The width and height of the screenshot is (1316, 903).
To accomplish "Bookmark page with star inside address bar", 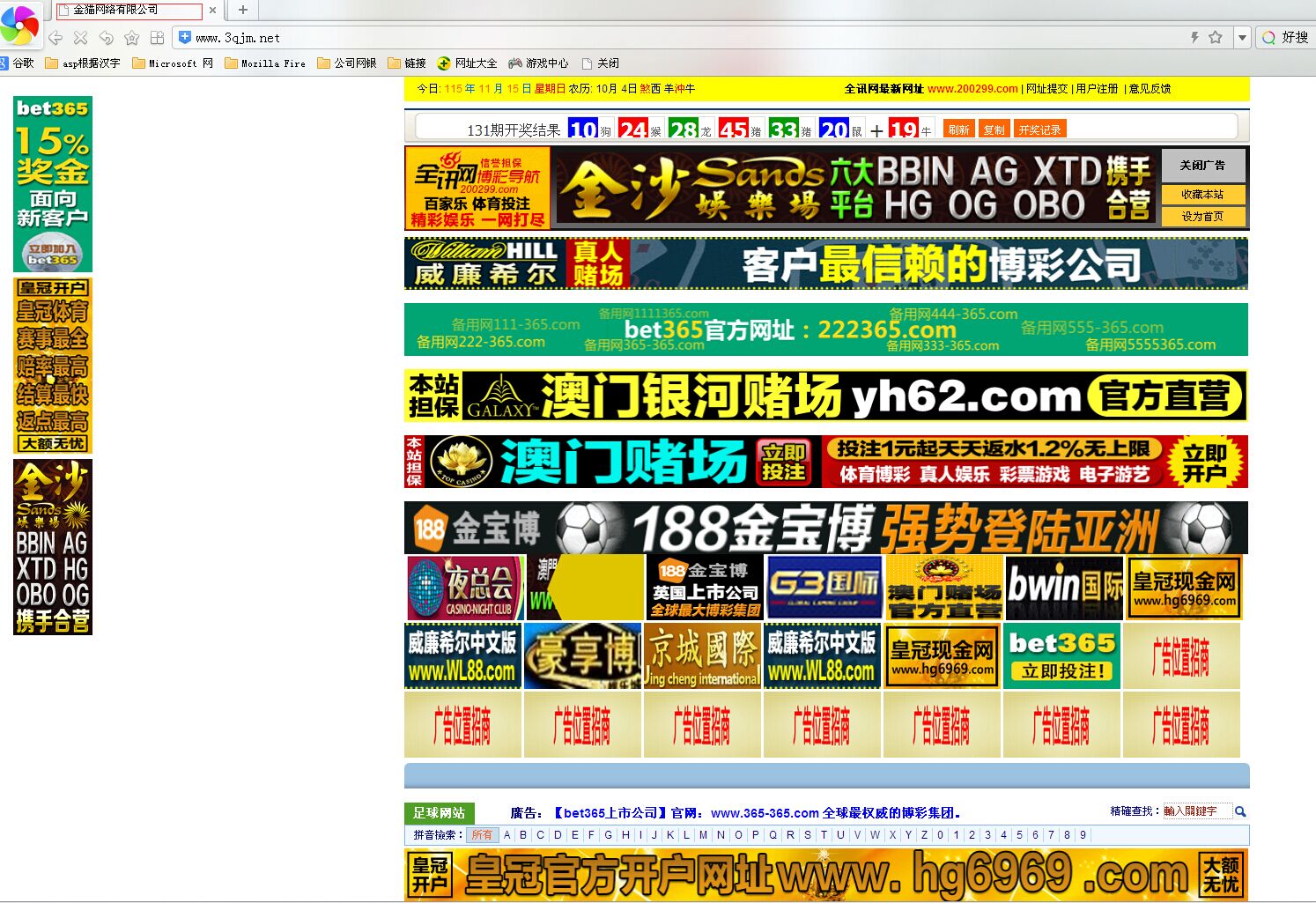I will click(1216, 37).
